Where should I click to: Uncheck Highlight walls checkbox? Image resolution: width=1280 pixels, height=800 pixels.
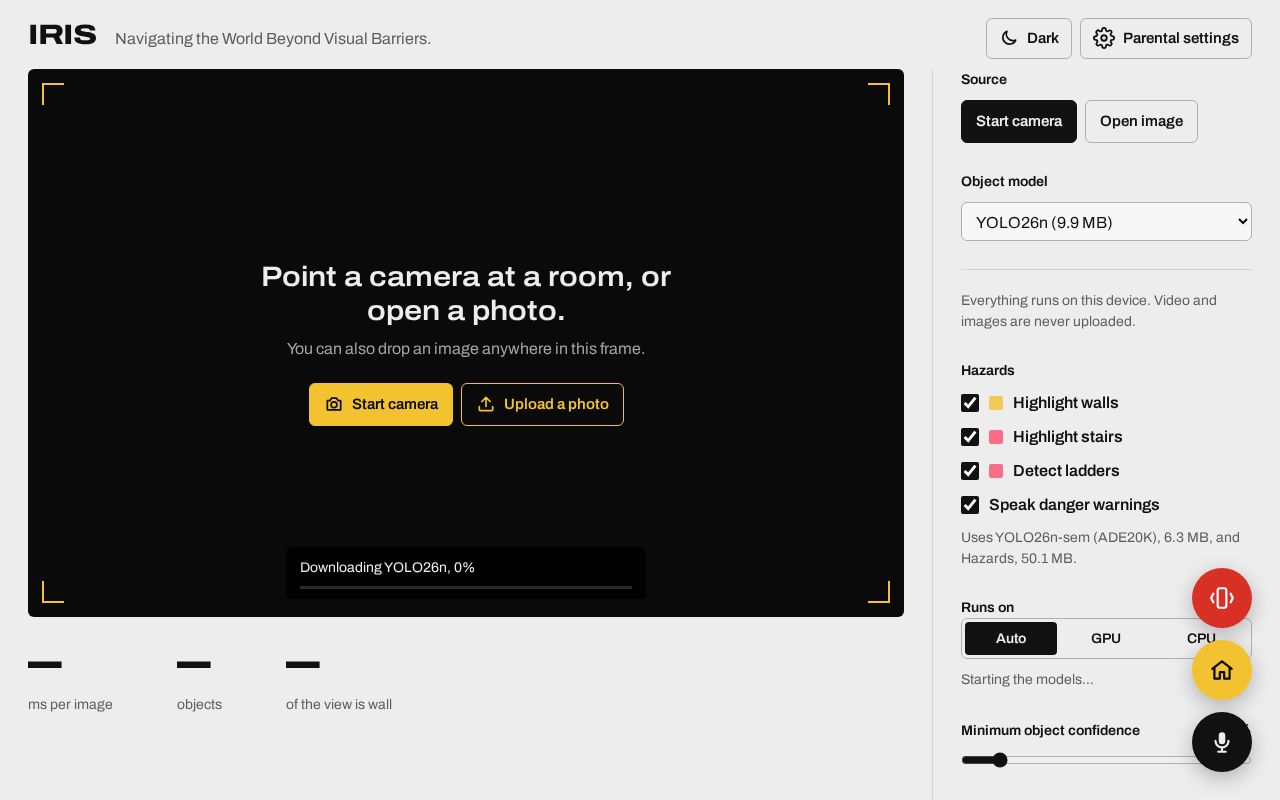(970, 403)
